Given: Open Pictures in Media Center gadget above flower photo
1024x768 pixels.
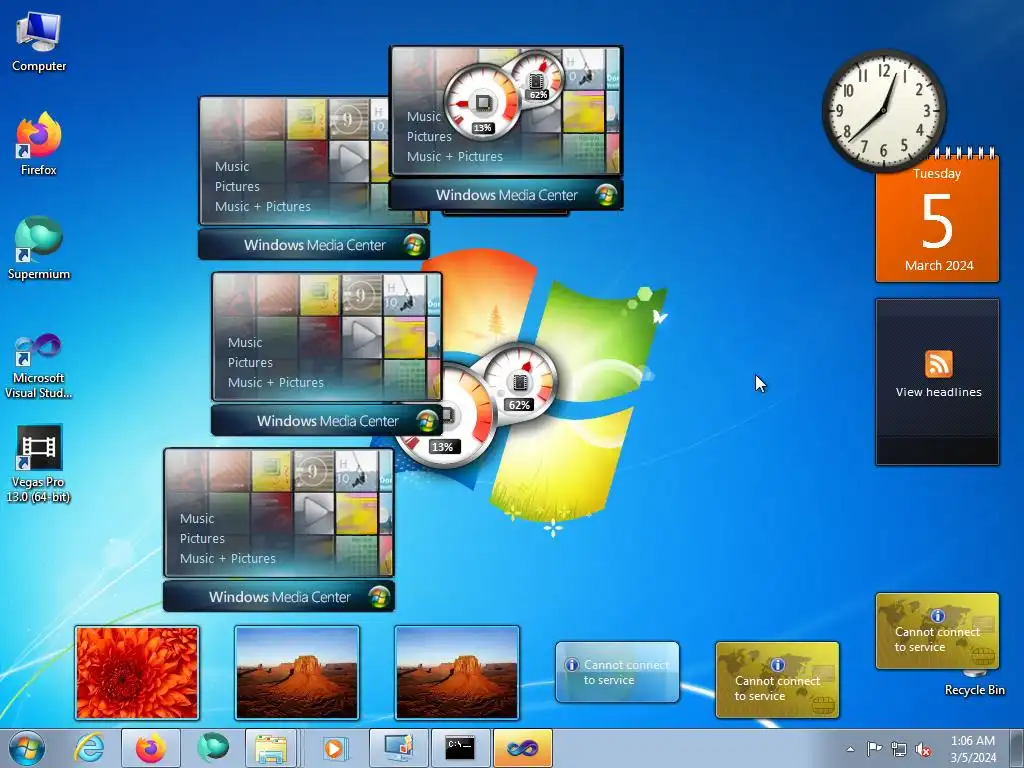Looking at the screenshot, I should point(202,539).
